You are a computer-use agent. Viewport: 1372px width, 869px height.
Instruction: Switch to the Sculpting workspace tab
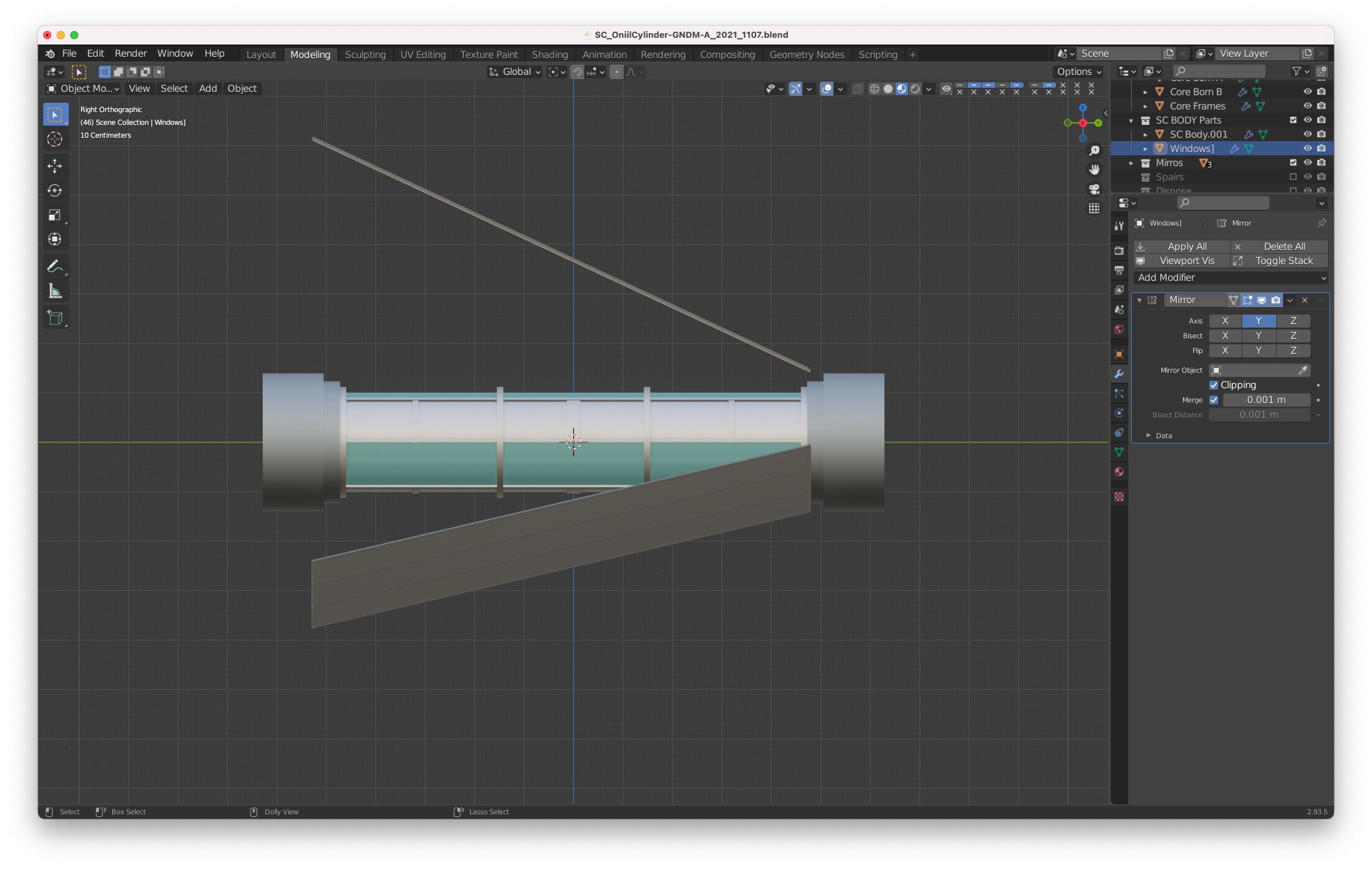(x=365, y=55)
